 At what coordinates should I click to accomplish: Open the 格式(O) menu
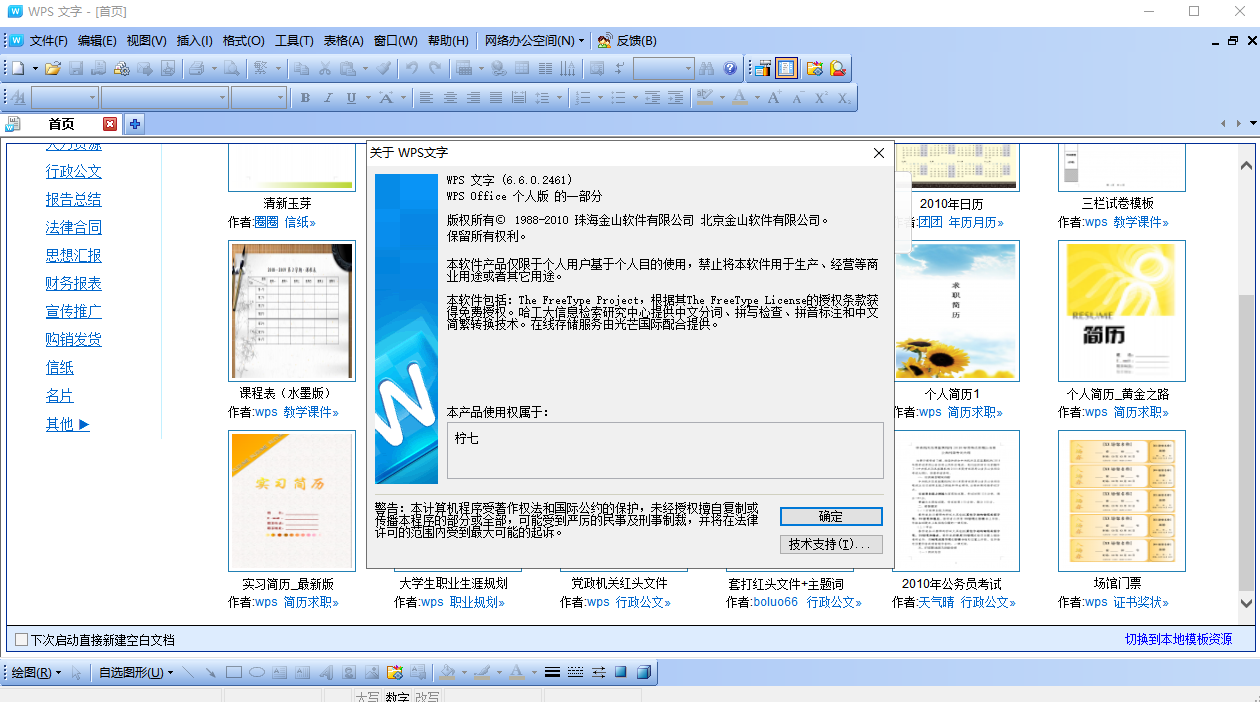pos(243,41)
